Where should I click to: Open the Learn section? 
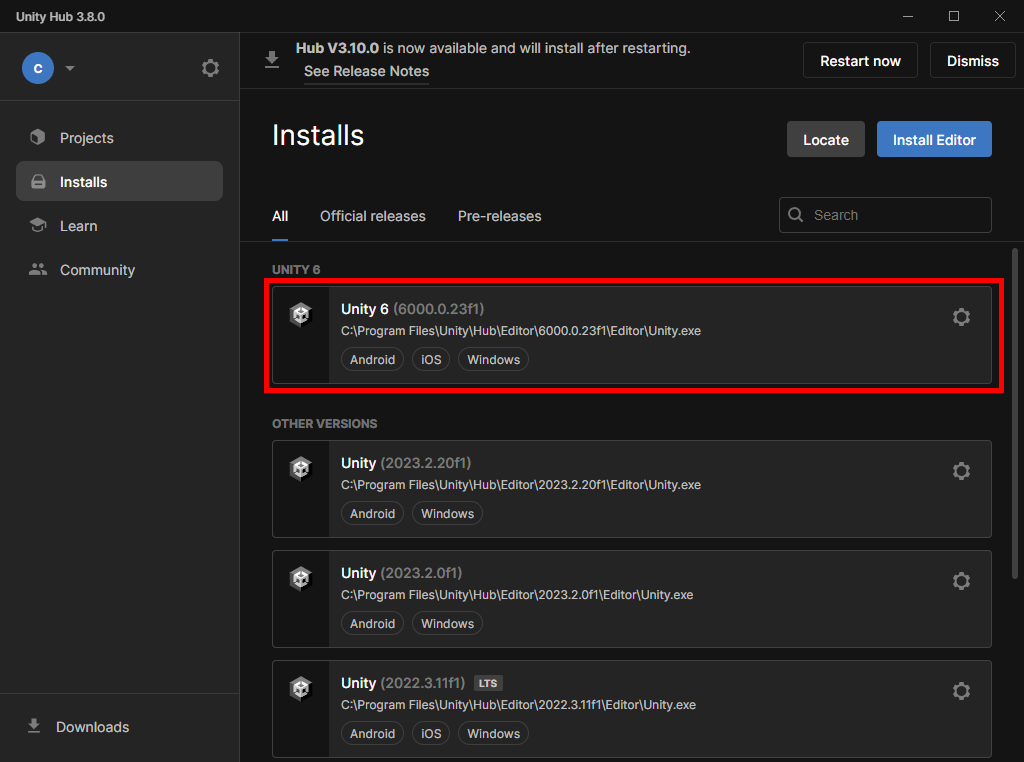click(x=120, y=226)
